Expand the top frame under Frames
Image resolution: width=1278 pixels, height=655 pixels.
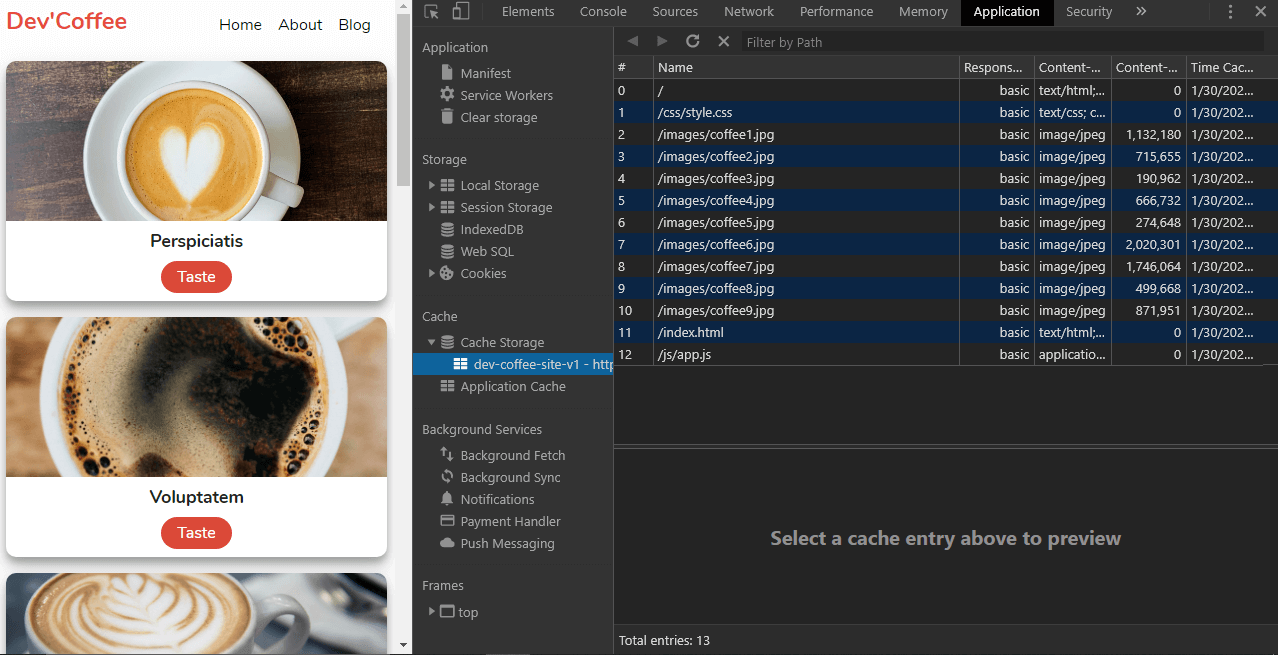coord(431,612)
